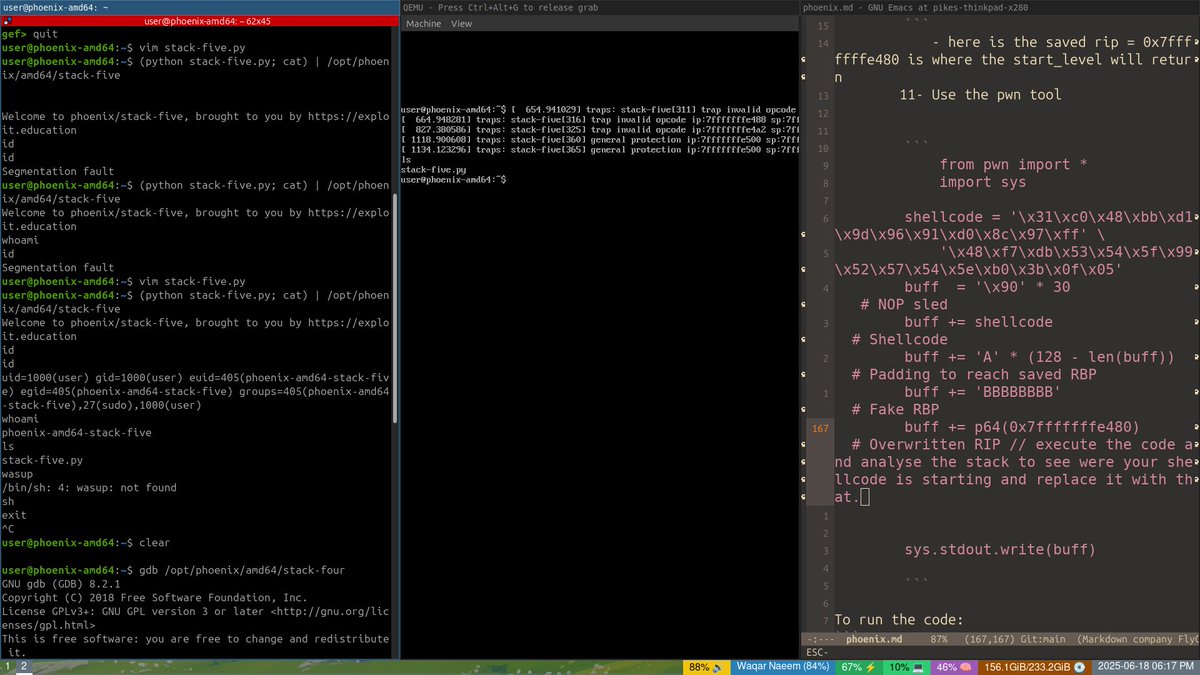
Task: Click the 'gef> quit' line in the terminal
Action: (30, 33)
